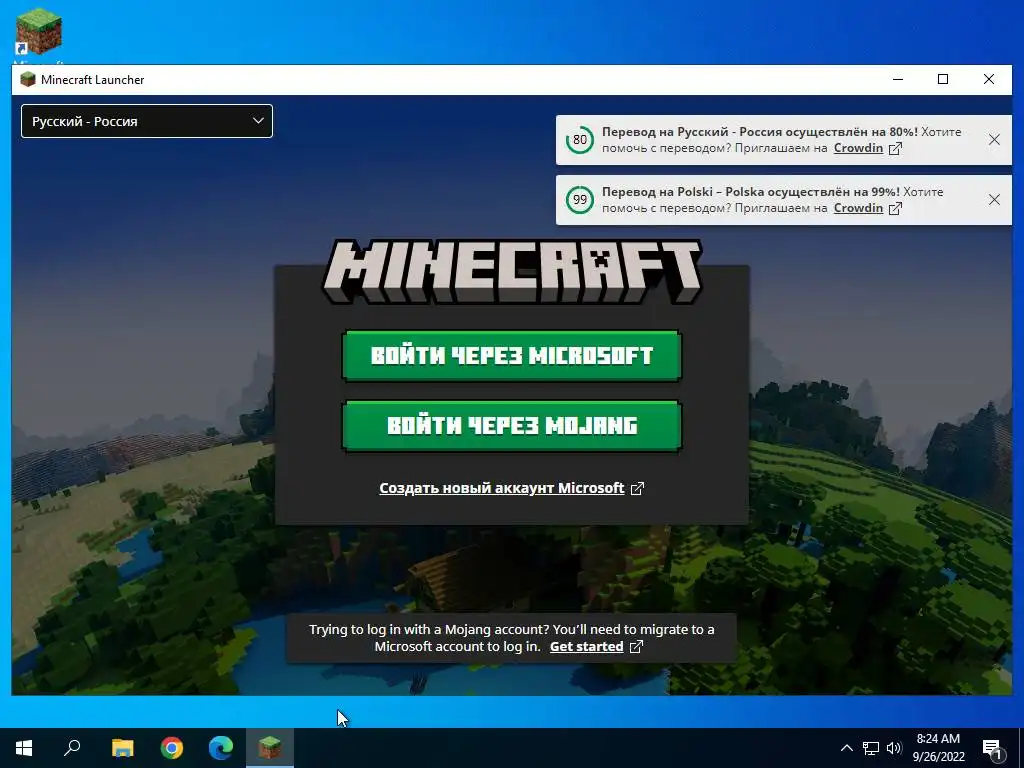The height and width of the screenshot is (768, 1024).
Task: Show hidden system tray icons
Action: click(x=846, y=748)
